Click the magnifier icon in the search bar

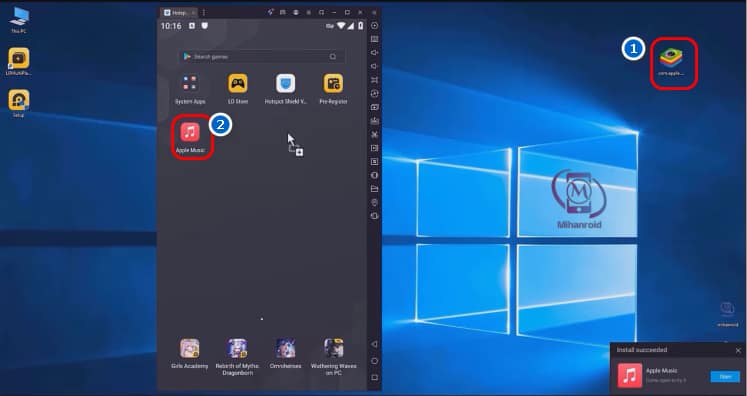pos(333,57)
